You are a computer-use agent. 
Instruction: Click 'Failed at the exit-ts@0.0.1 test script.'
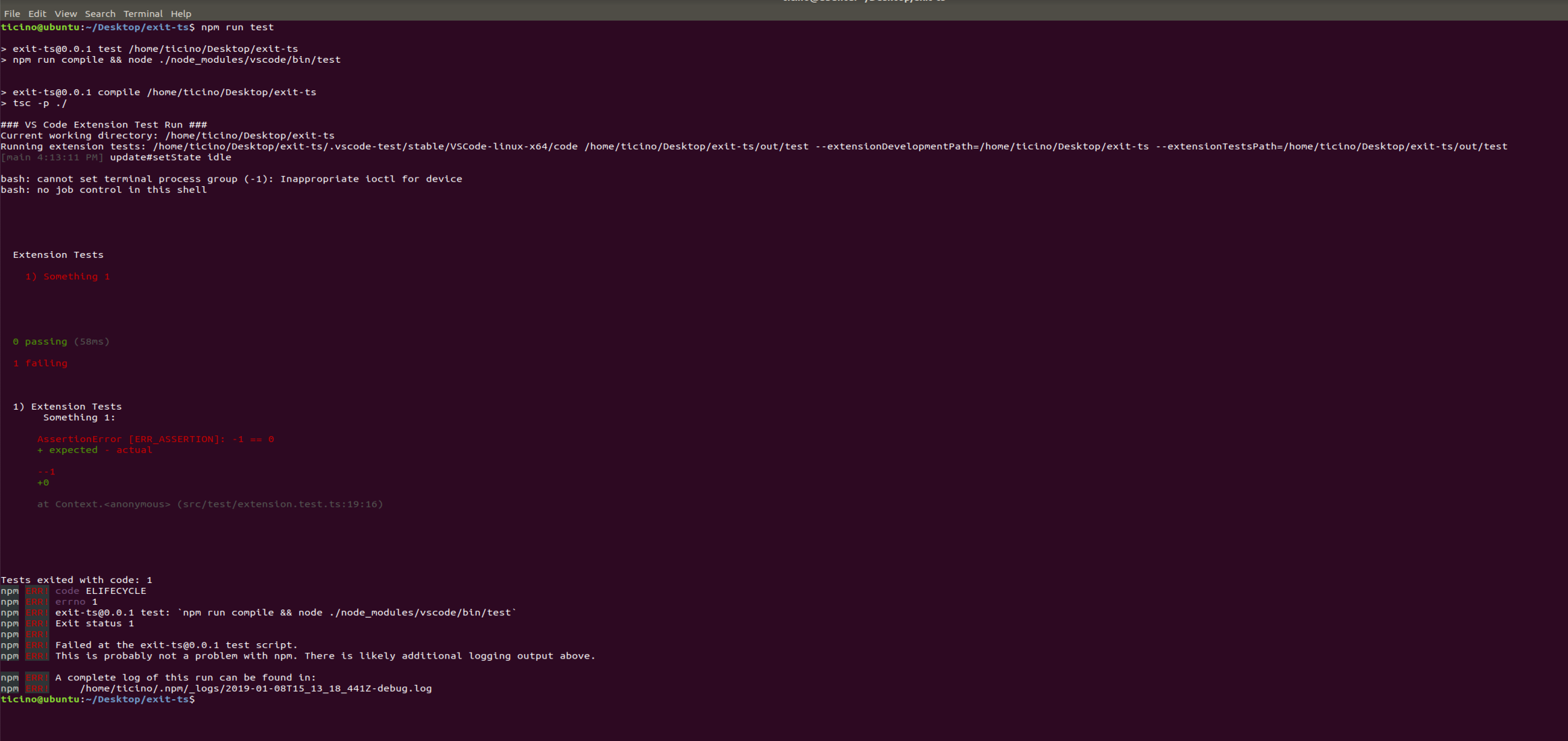coord(176,645)
